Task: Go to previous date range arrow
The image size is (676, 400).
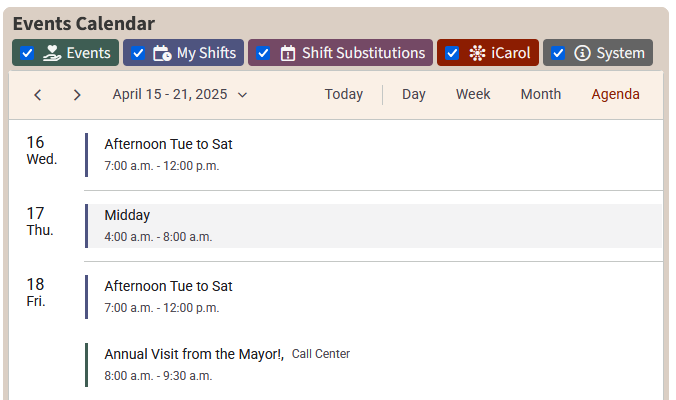Action: 38,95
